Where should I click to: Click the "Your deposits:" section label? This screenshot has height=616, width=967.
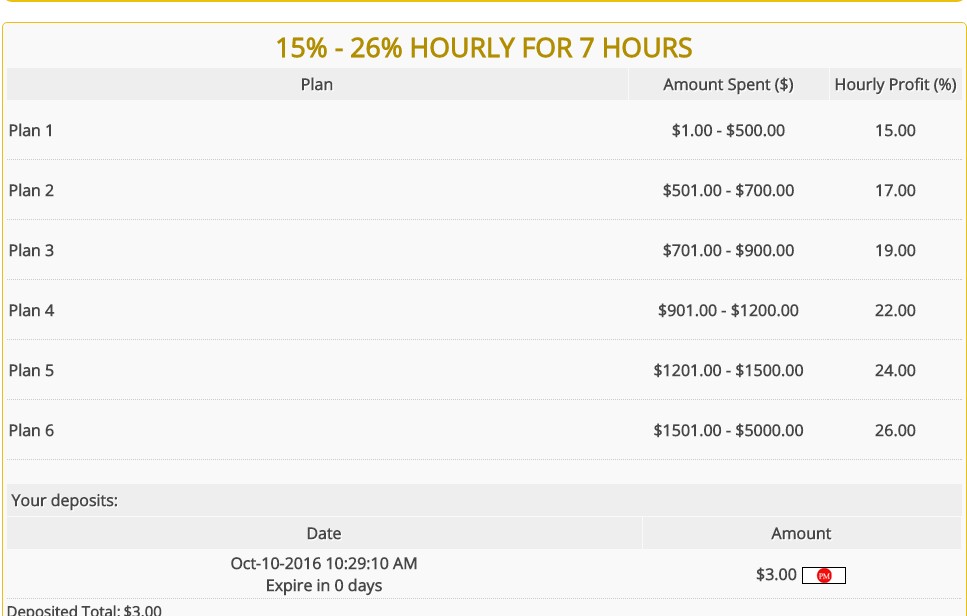click(64, 500)
